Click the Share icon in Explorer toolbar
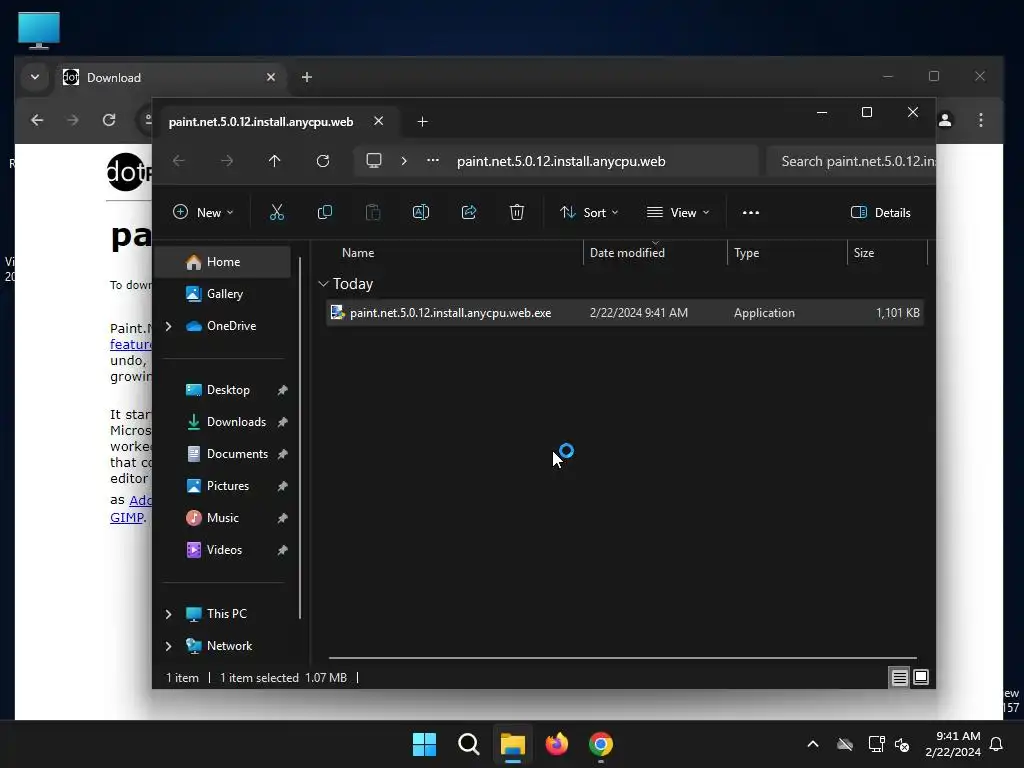 469,212
